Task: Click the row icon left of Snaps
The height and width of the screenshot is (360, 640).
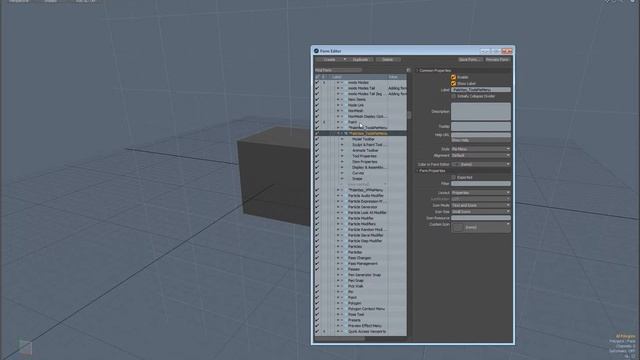Action: 342,179
